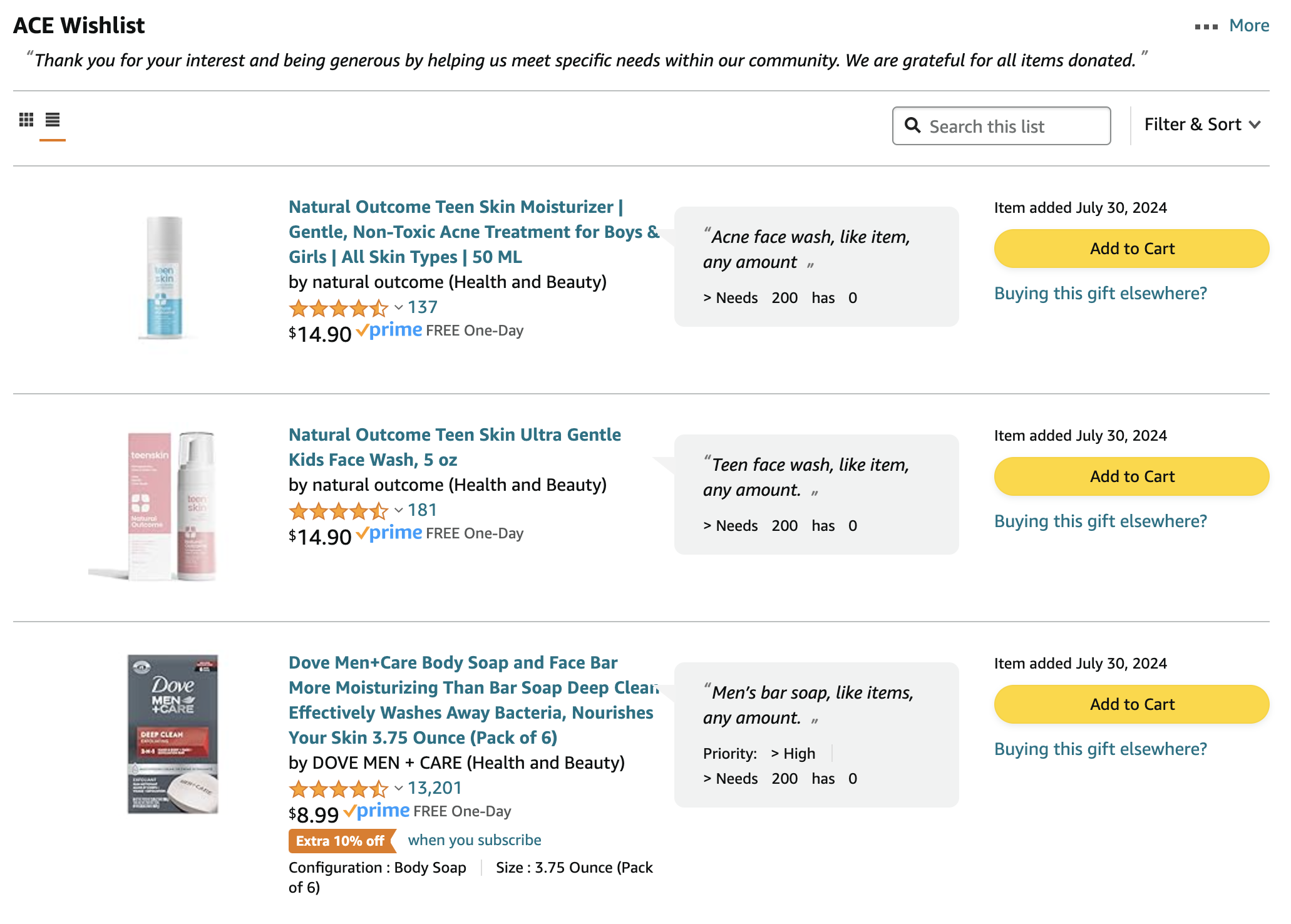The height and width of the screenshot is (924, 1291).
Task: Add Teen Skin Moisturizer to cart
Action: (x=1131, y=249)
